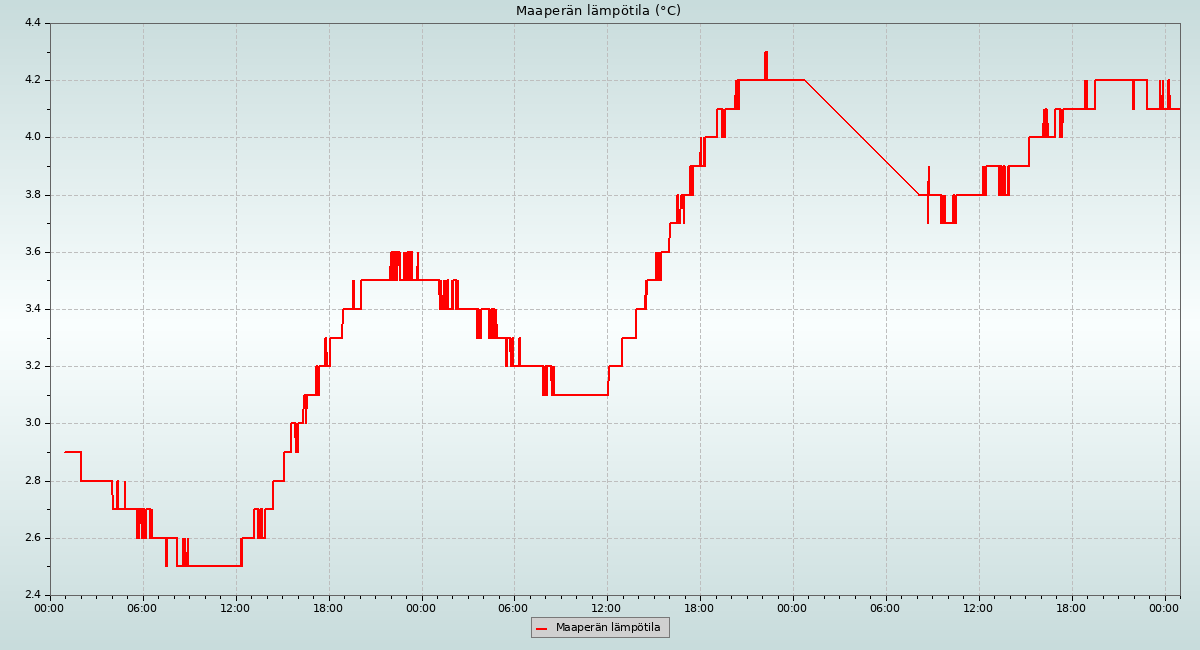Viewport: 1200px width, 650px height.
Task: Click the rightmost 00:00 x-axis label
Action: click(x=1165, y=607)
